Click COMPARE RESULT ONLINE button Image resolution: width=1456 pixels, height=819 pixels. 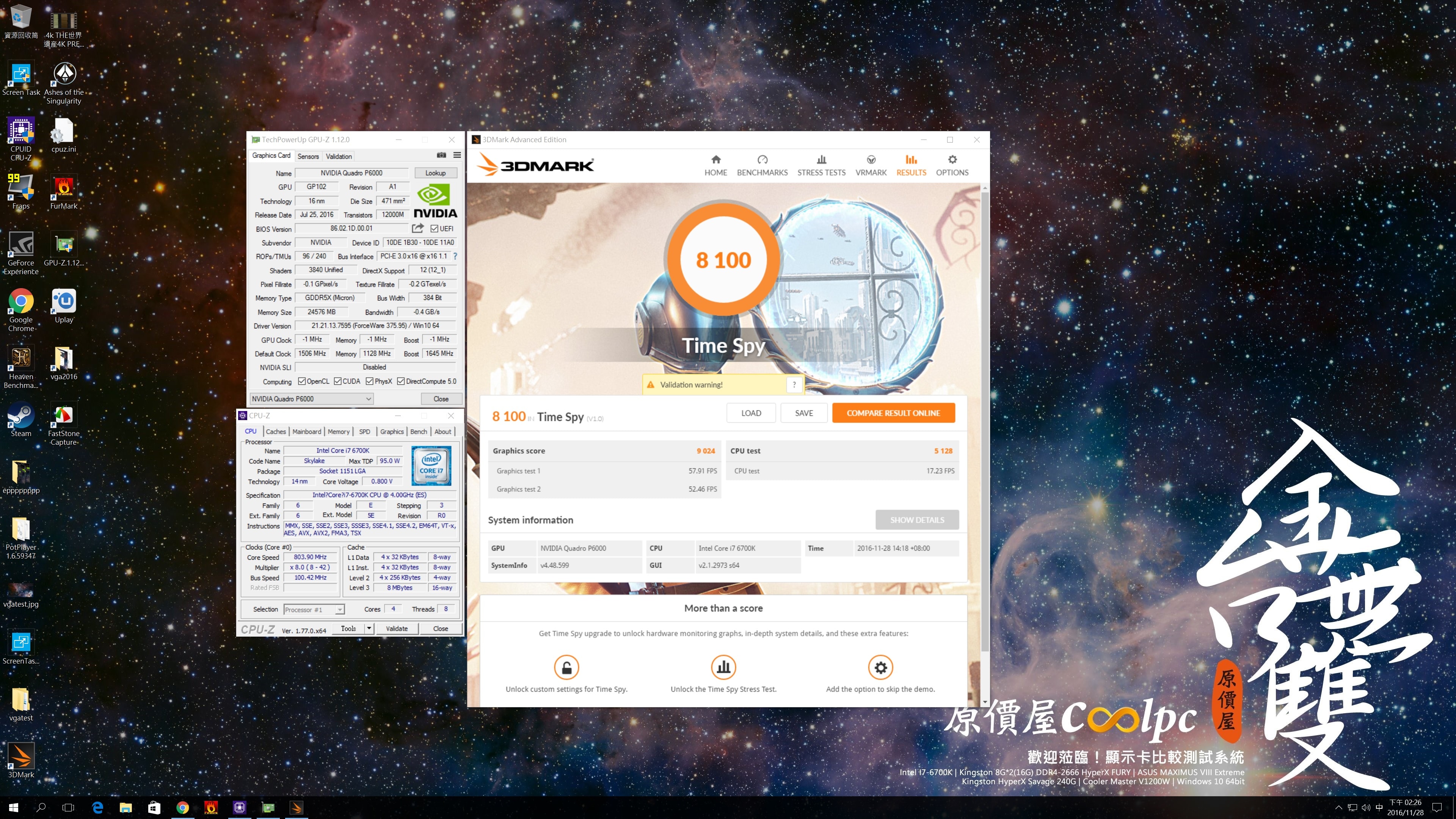tap(893, 413)
